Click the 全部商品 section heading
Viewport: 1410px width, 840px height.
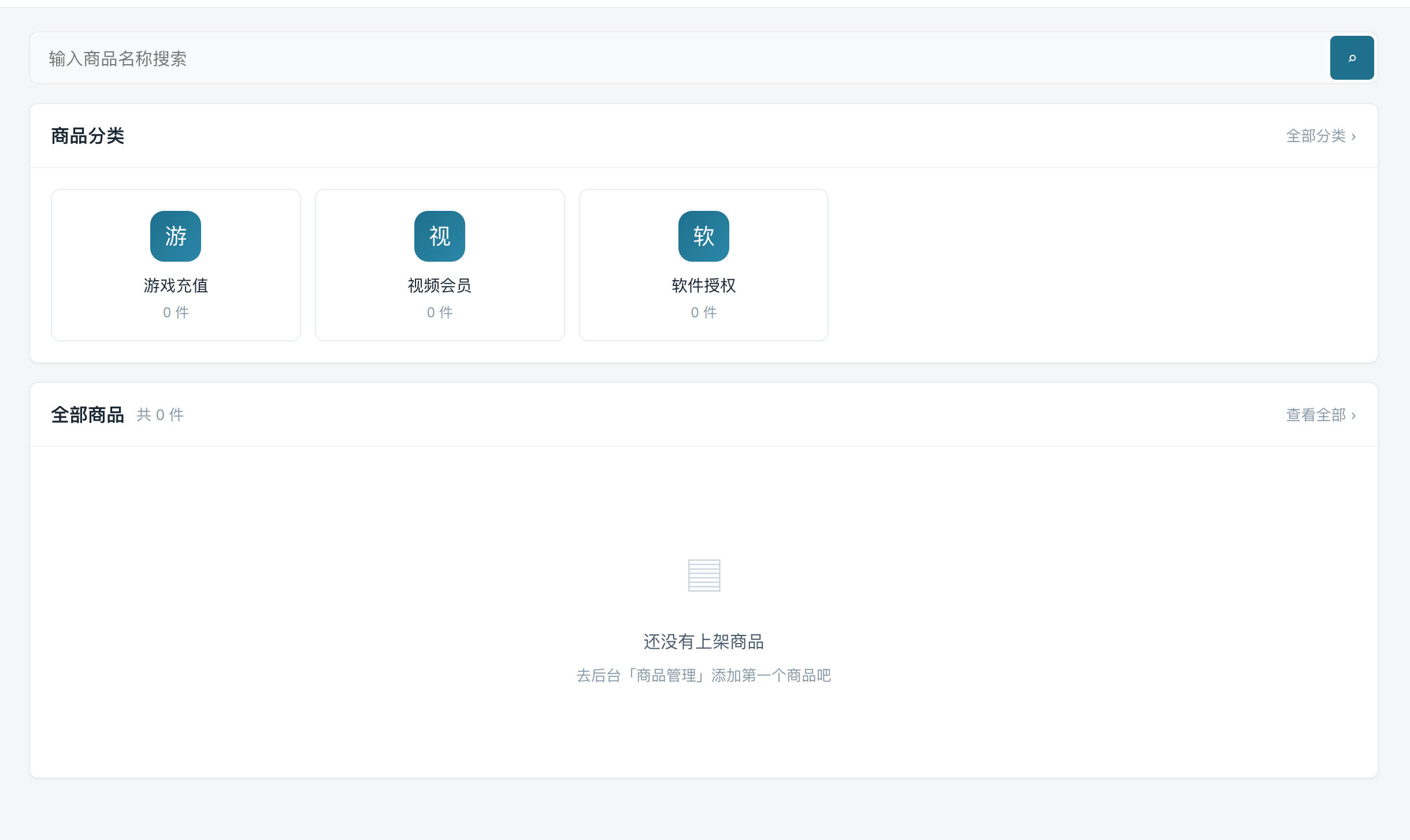click(x=88, y=415)
